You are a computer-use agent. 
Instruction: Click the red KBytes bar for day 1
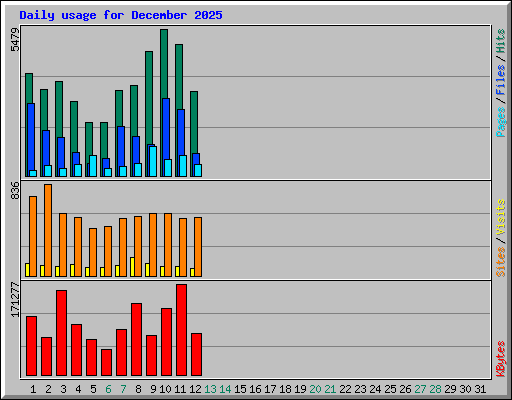[x=31, y=346]
